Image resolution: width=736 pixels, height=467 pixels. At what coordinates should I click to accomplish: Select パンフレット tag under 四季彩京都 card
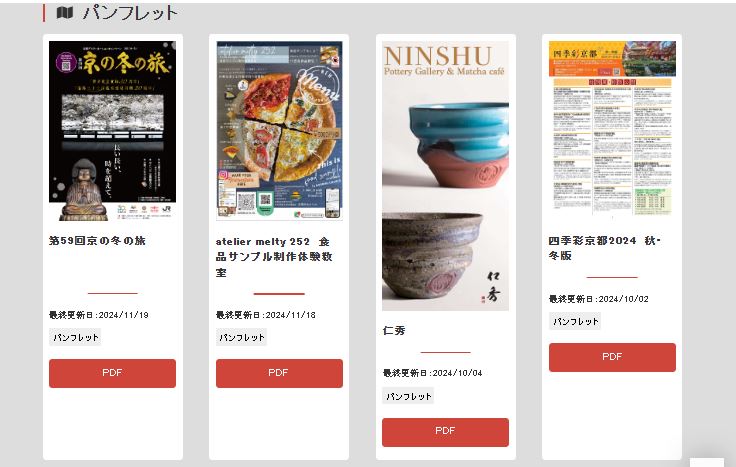click(x=575, y=321)
